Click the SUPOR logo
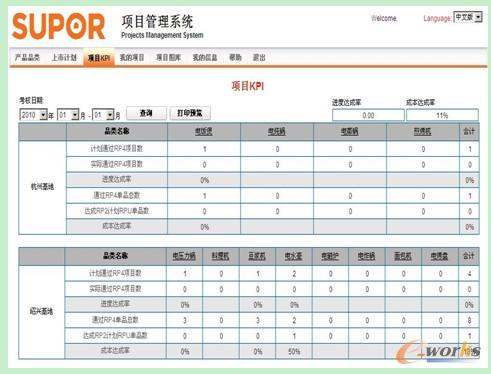Screen dimensions: 491x374 [x=59, y=26]
